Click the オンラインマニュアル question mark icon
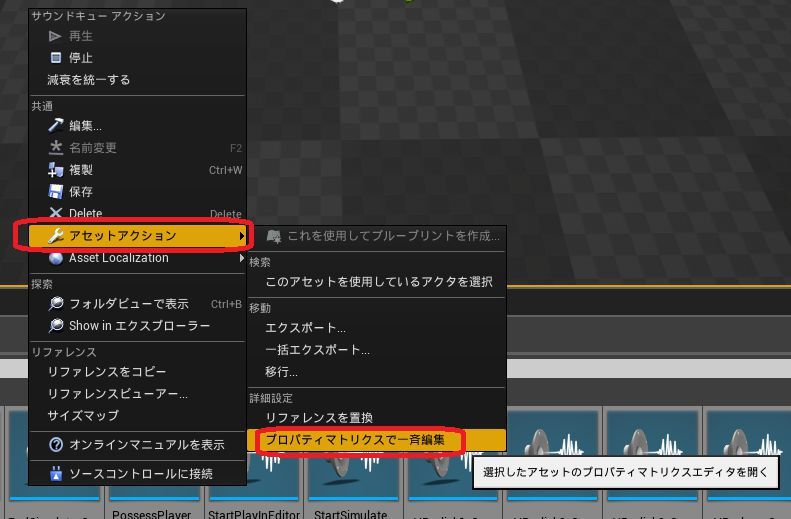Screen dimensions: 791x519 point(56,444)
